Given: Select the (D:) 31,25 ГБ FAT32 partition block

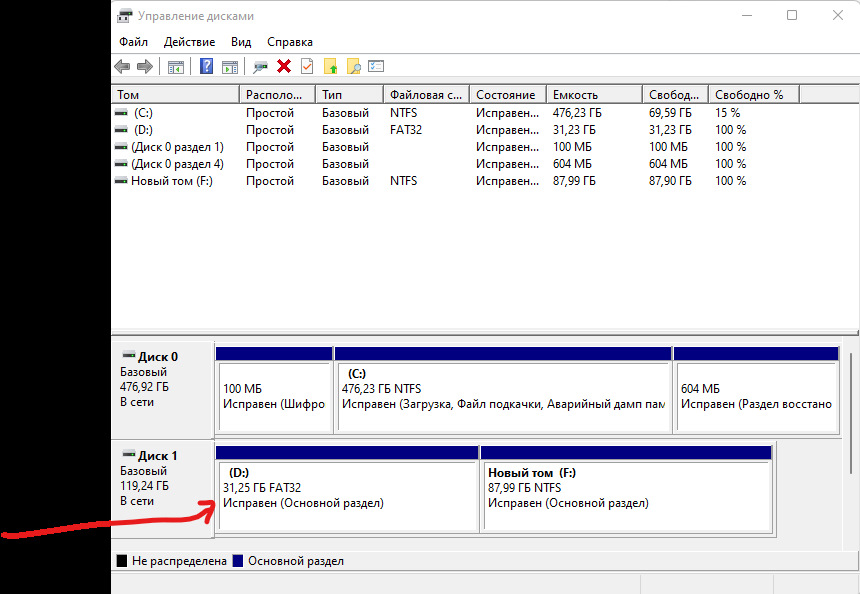Looking at the screenshot, I should [x=347, y=489].
